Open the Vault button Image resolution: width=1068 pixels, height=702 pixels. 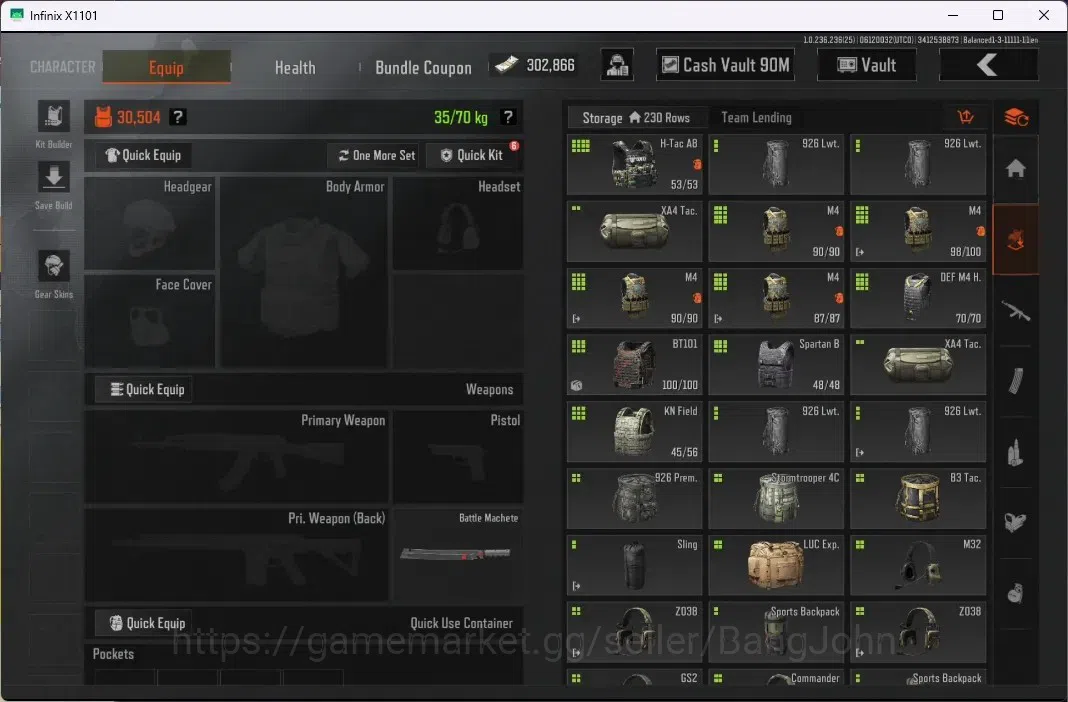tap(866, 65)
